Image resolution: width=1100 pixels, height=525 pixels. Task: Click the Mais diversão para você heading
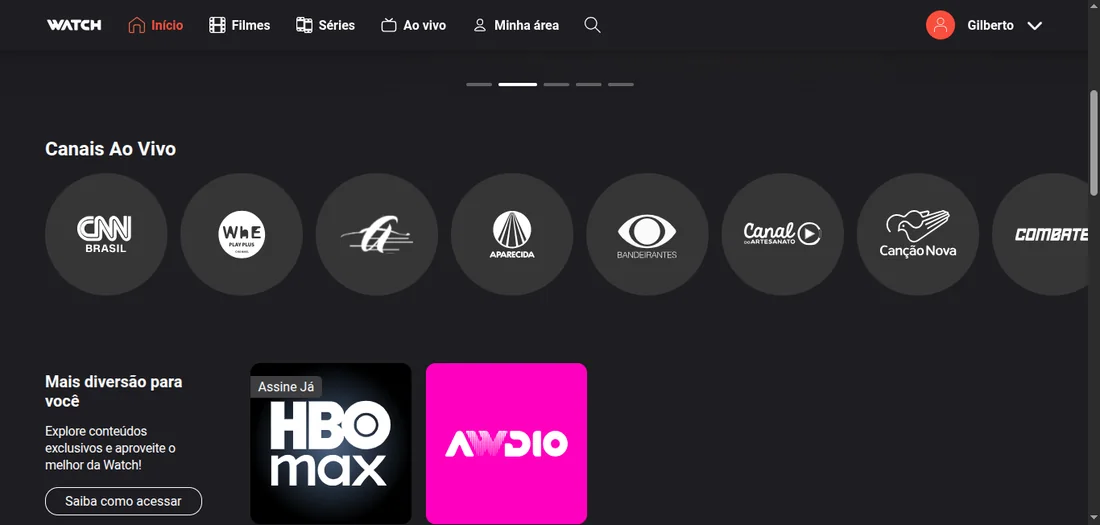[x=114, y=392]
